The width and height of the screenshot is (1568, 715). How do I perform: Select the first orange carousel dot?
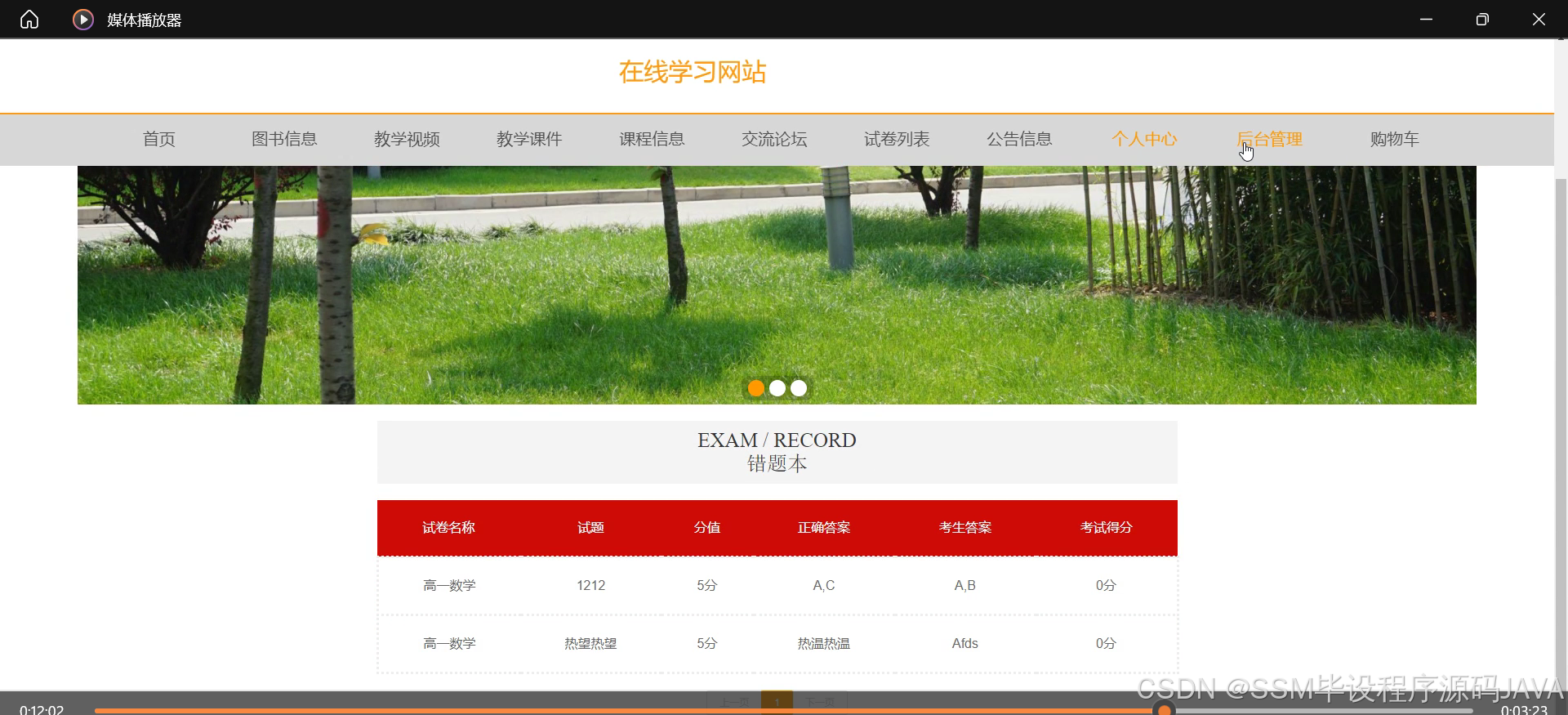[756, 388]
